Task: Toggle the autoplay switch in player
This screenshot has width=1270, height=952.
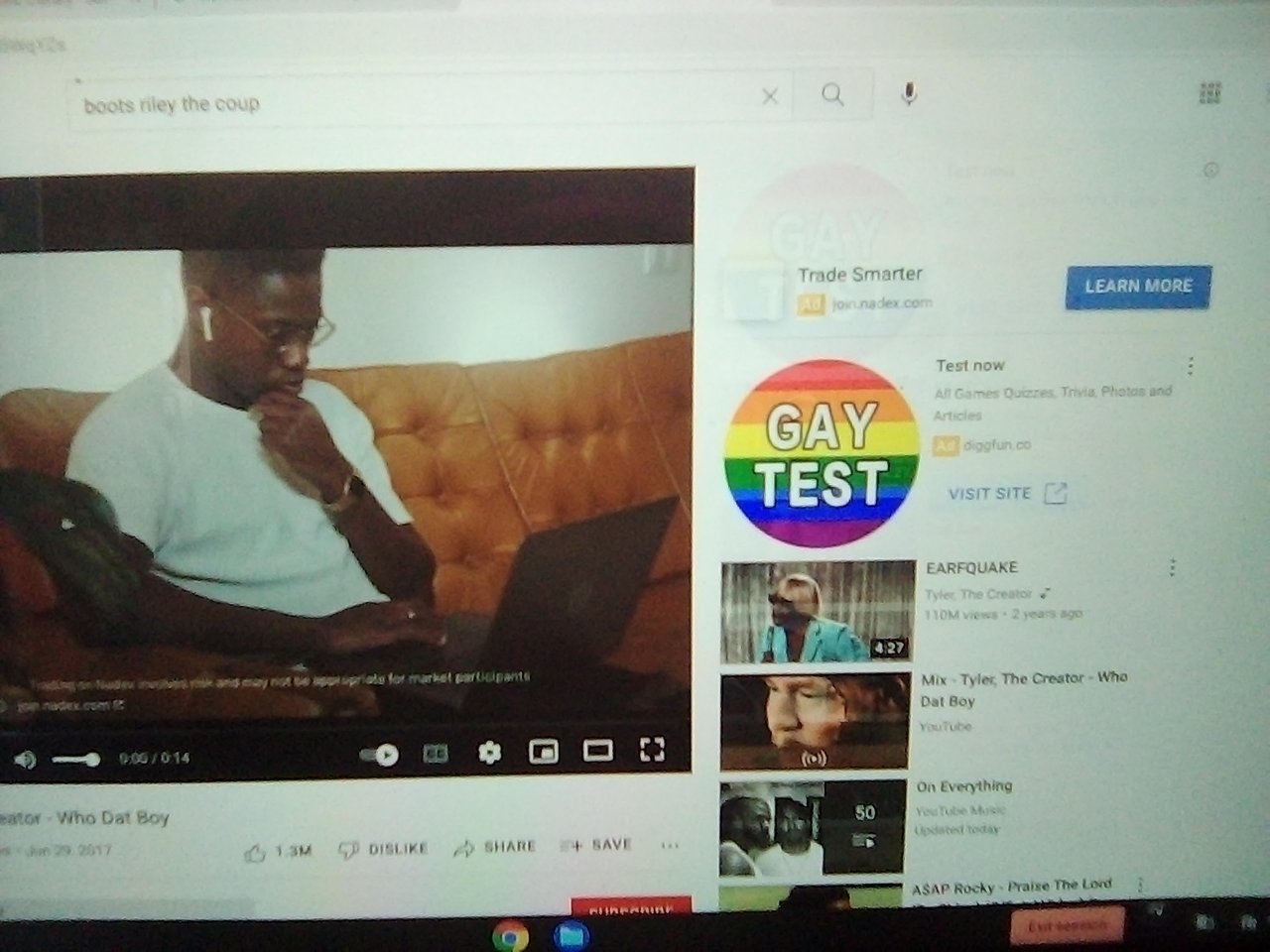Action: click(379, 756)
